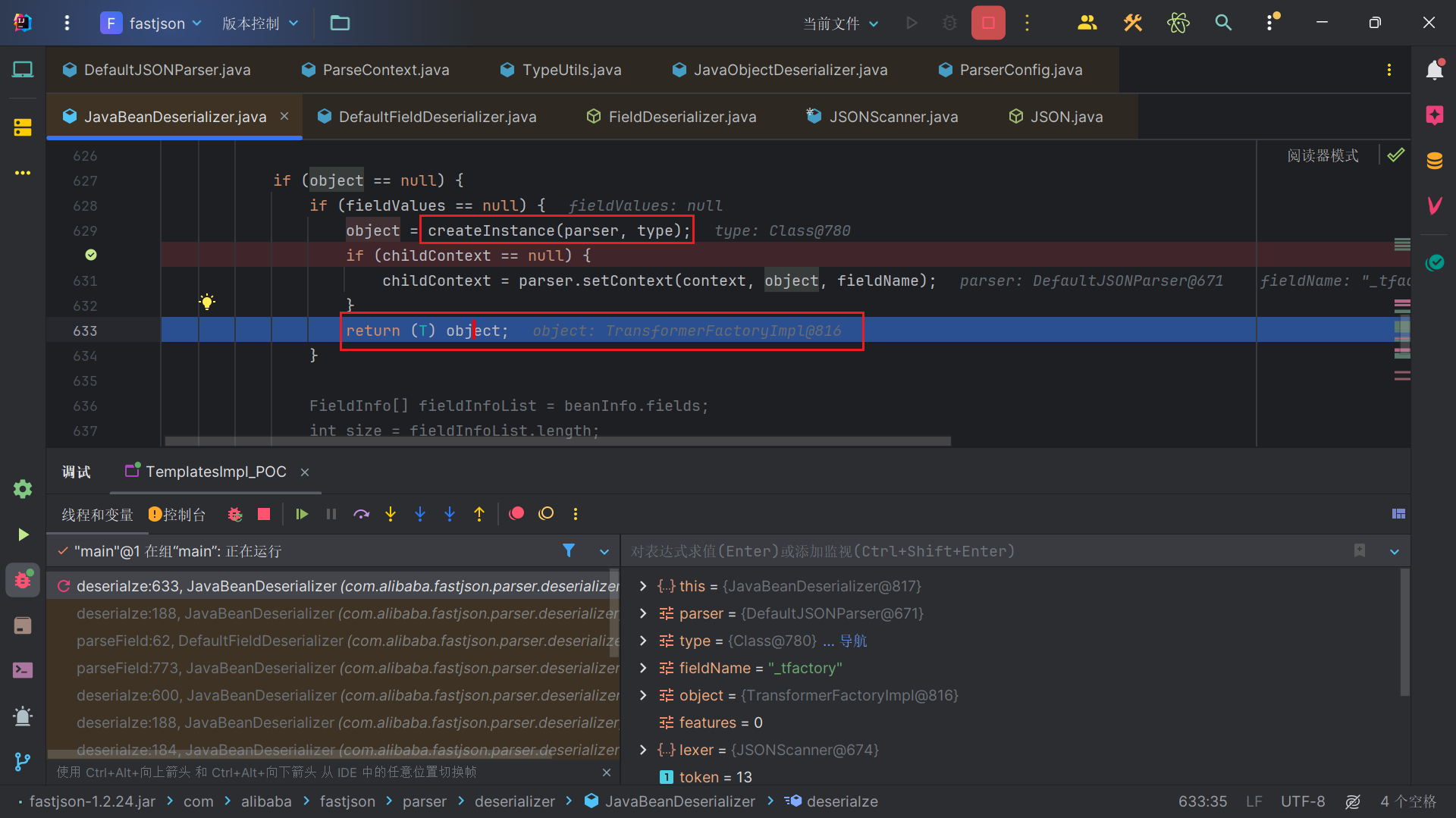Screen dimensions: 1456x818
Task: Show more editor tabs menu
Action: 1389,70
